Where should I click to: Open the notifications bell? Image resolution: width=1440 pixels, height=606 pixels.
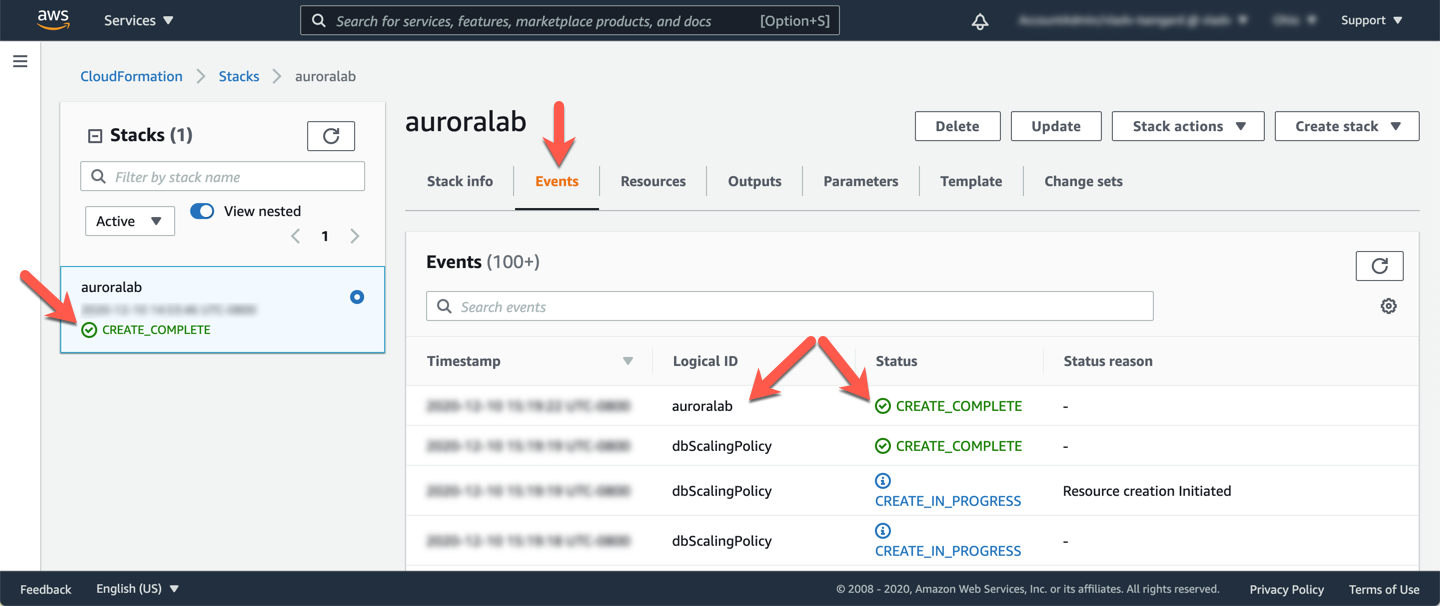click(x=980, y=21)
